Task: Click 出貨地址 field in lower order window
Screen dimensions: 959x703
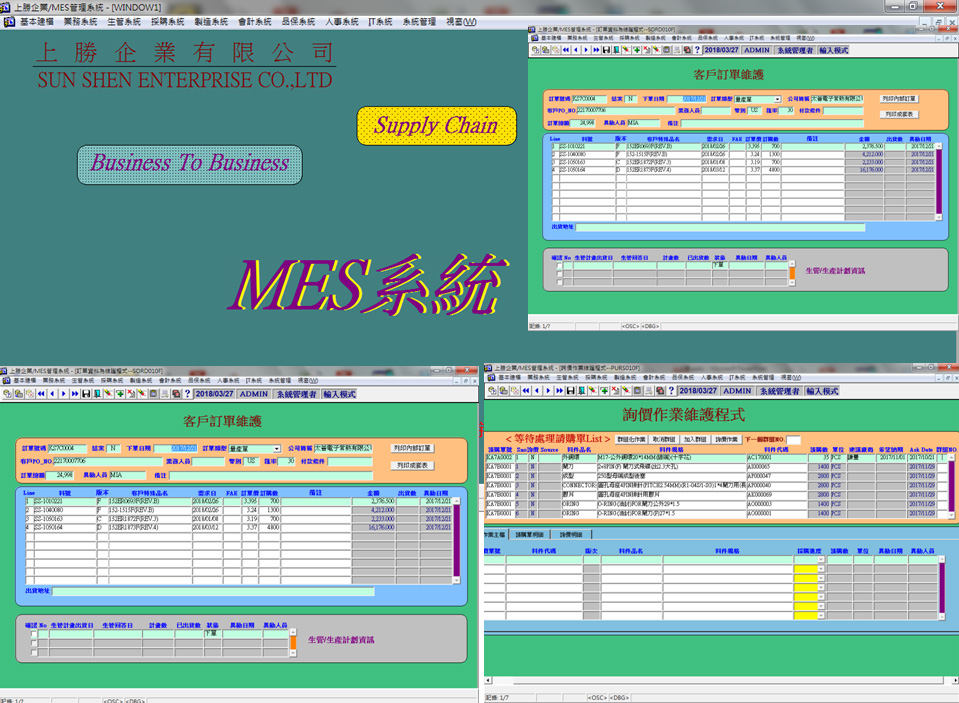Action: pos(213,591)
